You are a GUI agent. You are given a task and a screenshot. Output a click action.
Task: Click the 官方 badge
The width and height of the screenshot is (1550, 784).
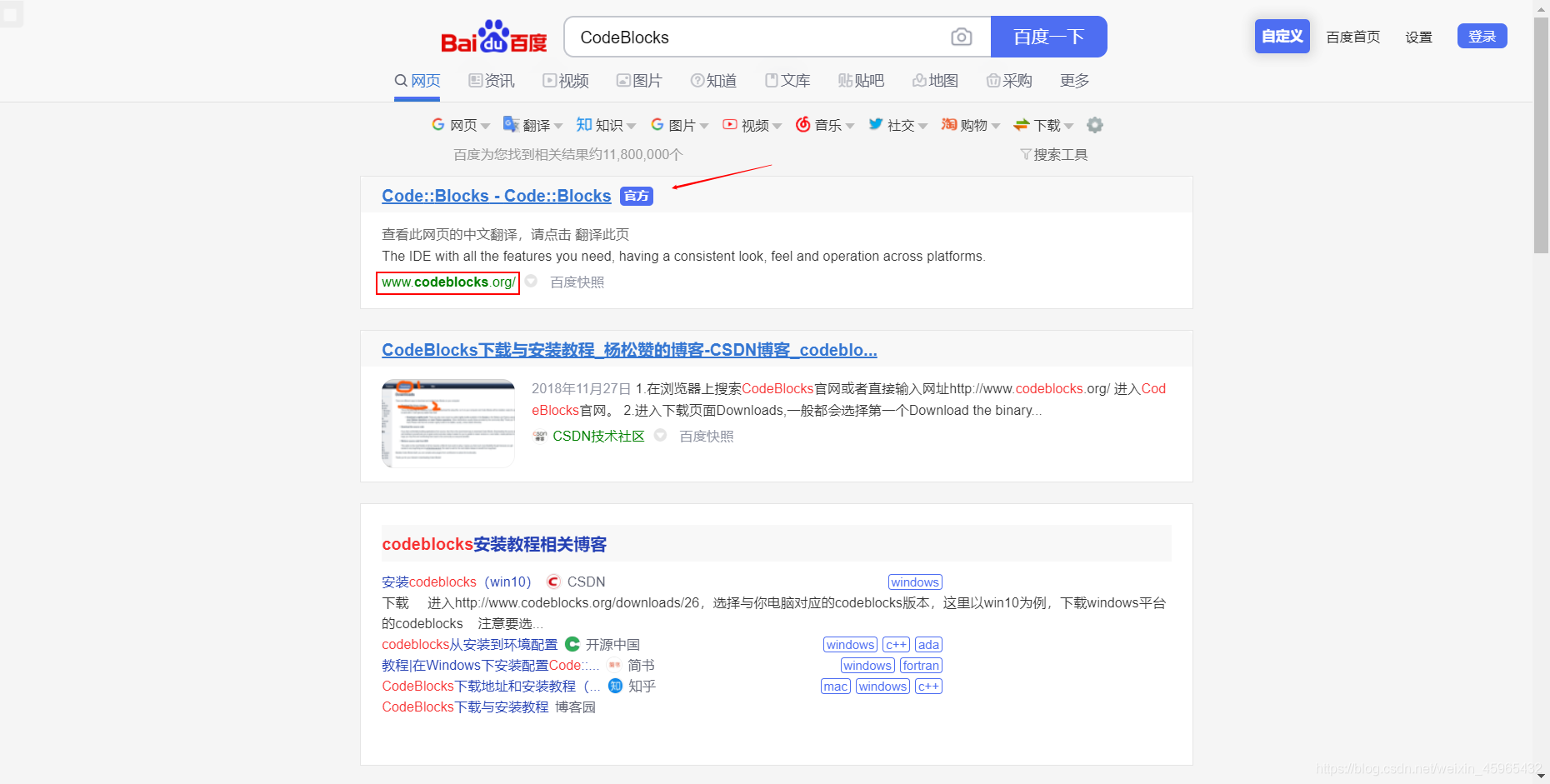[x=637, y=196]
